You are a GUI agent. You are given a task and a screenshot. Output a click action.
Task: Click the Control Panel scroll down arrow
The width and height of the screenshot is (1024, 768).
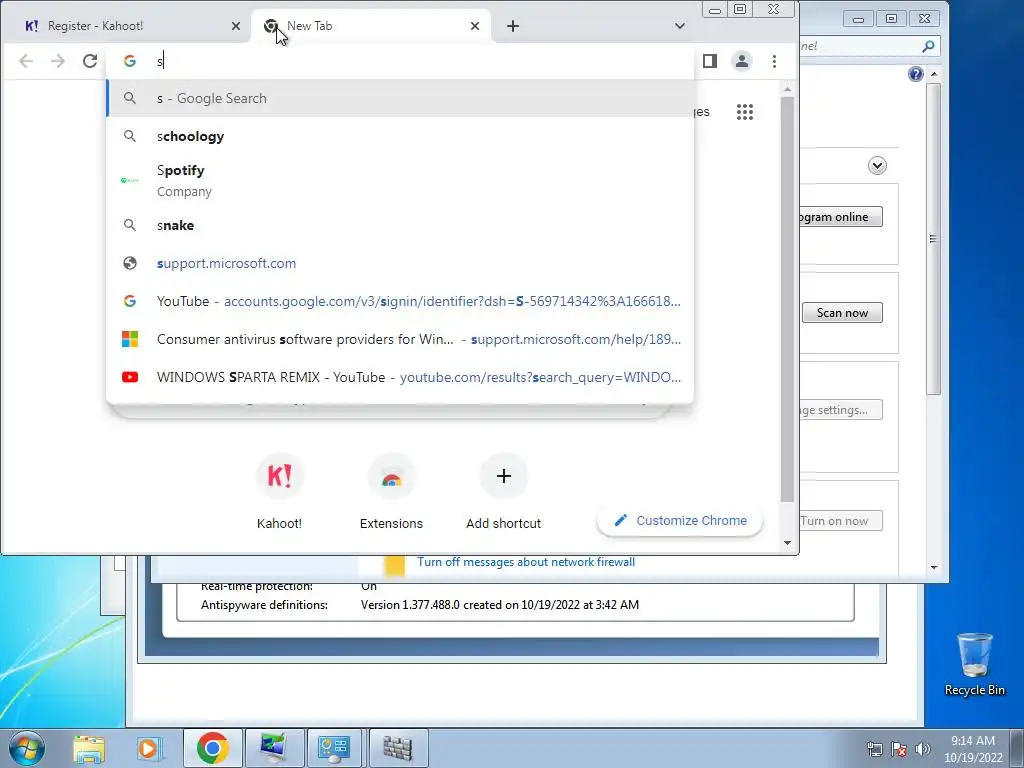(x=934, y=568)
